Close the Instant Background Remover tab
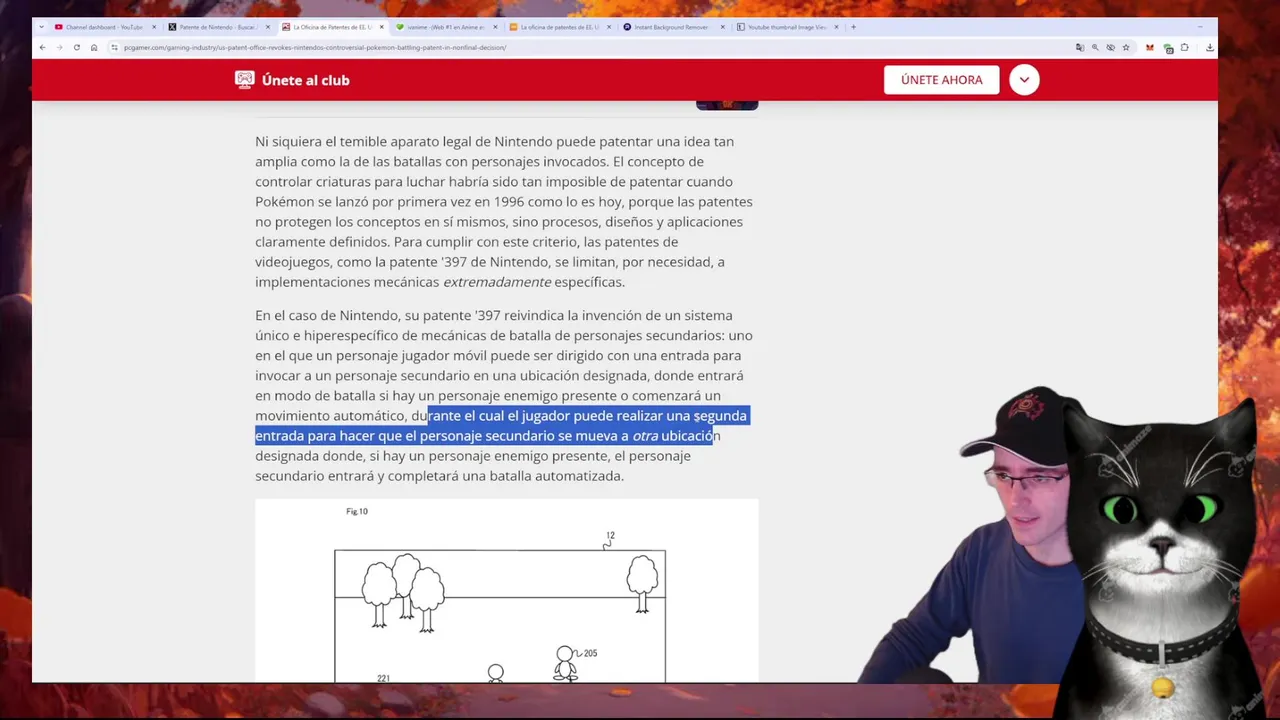The image size is (1280, 720). (722, 27)
